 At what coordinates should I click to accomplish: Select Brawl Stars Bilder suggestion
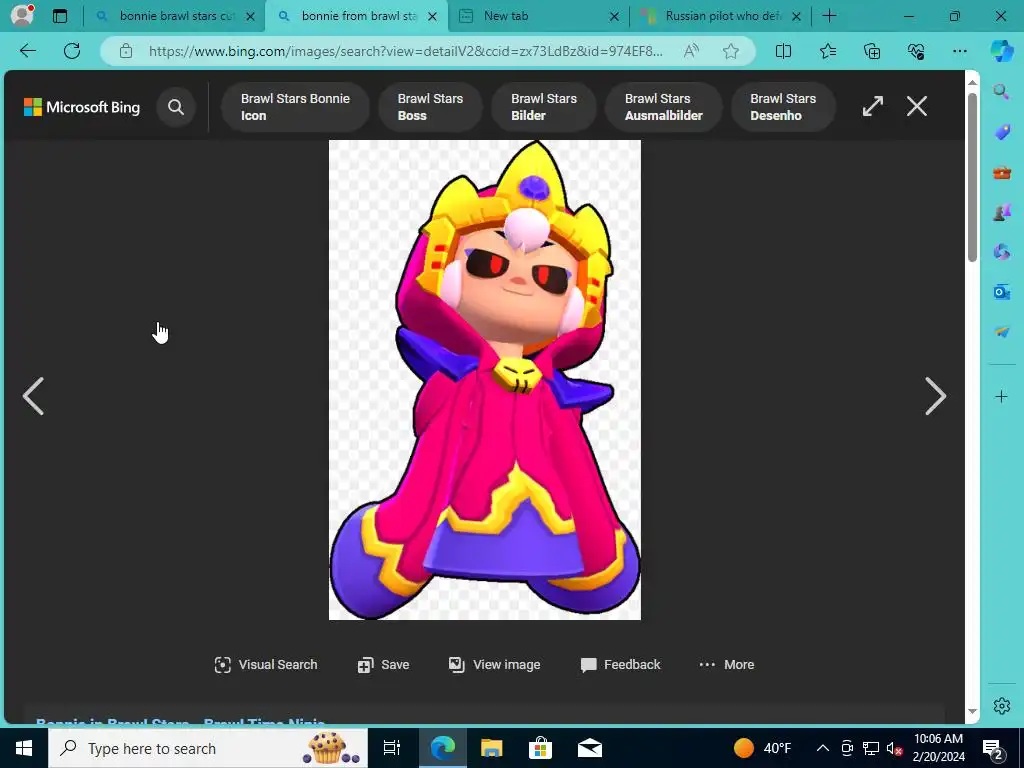[544, 106]
